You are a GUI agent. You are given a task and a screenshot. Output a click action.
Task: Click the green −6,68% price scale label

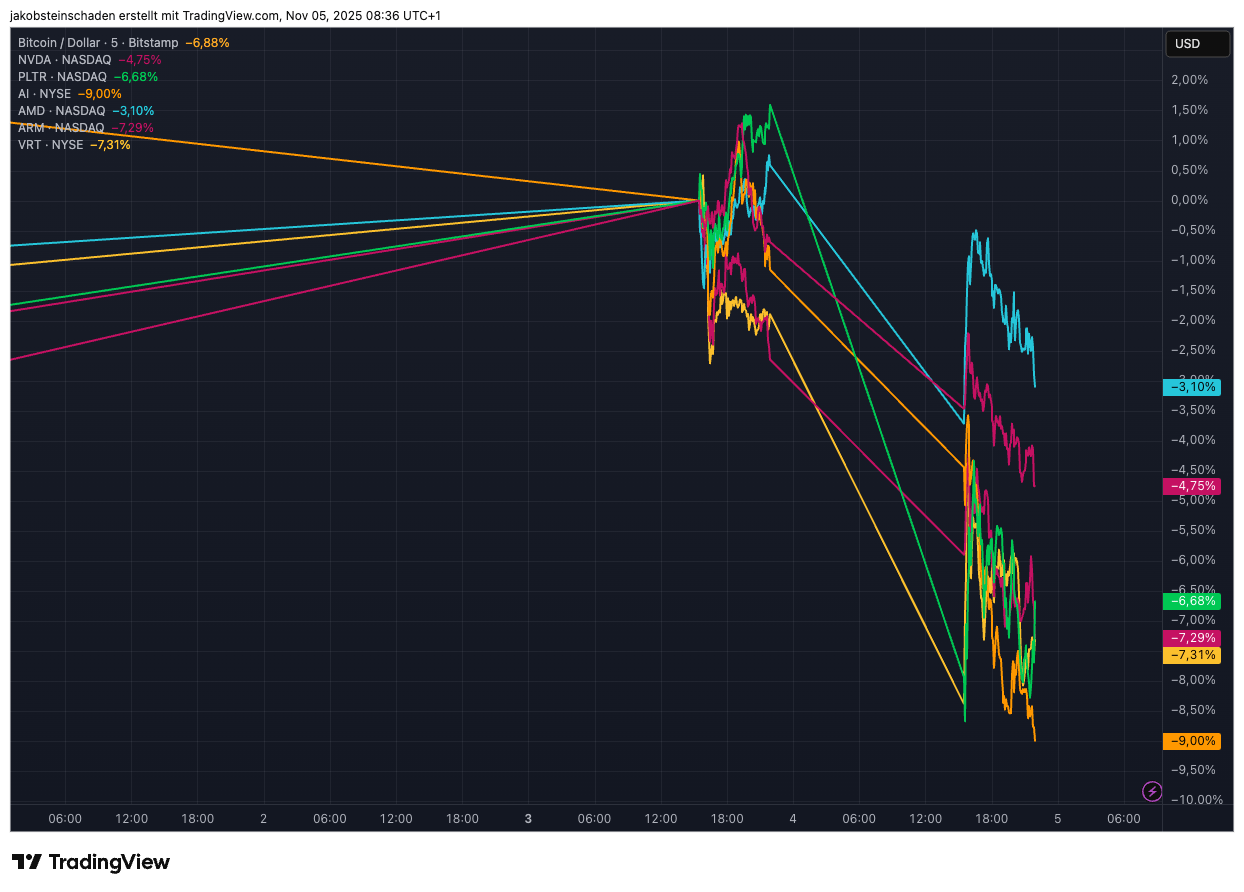[1192, 601]
